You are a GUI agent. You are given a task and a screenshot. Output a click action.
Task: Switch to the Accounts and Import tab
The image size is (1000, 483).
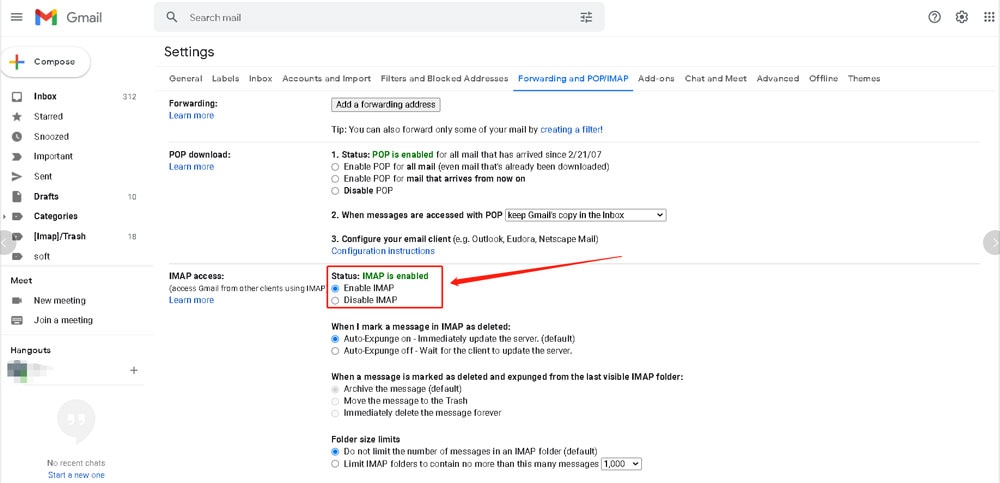(x=327, y=78)
